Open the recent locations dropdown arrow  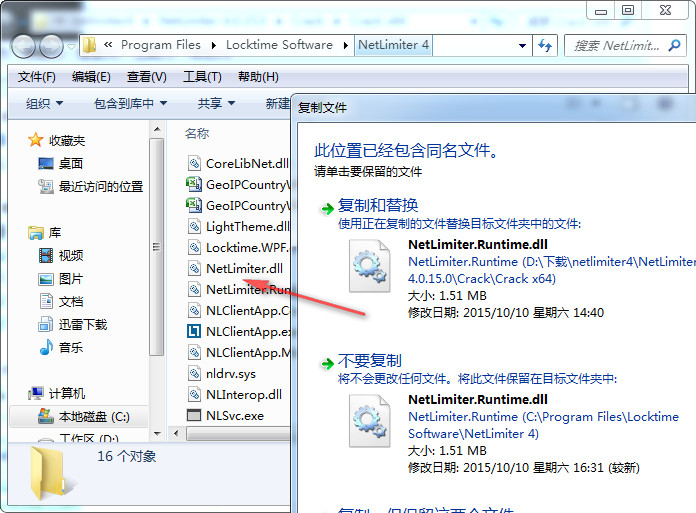[x=71, y=46]
